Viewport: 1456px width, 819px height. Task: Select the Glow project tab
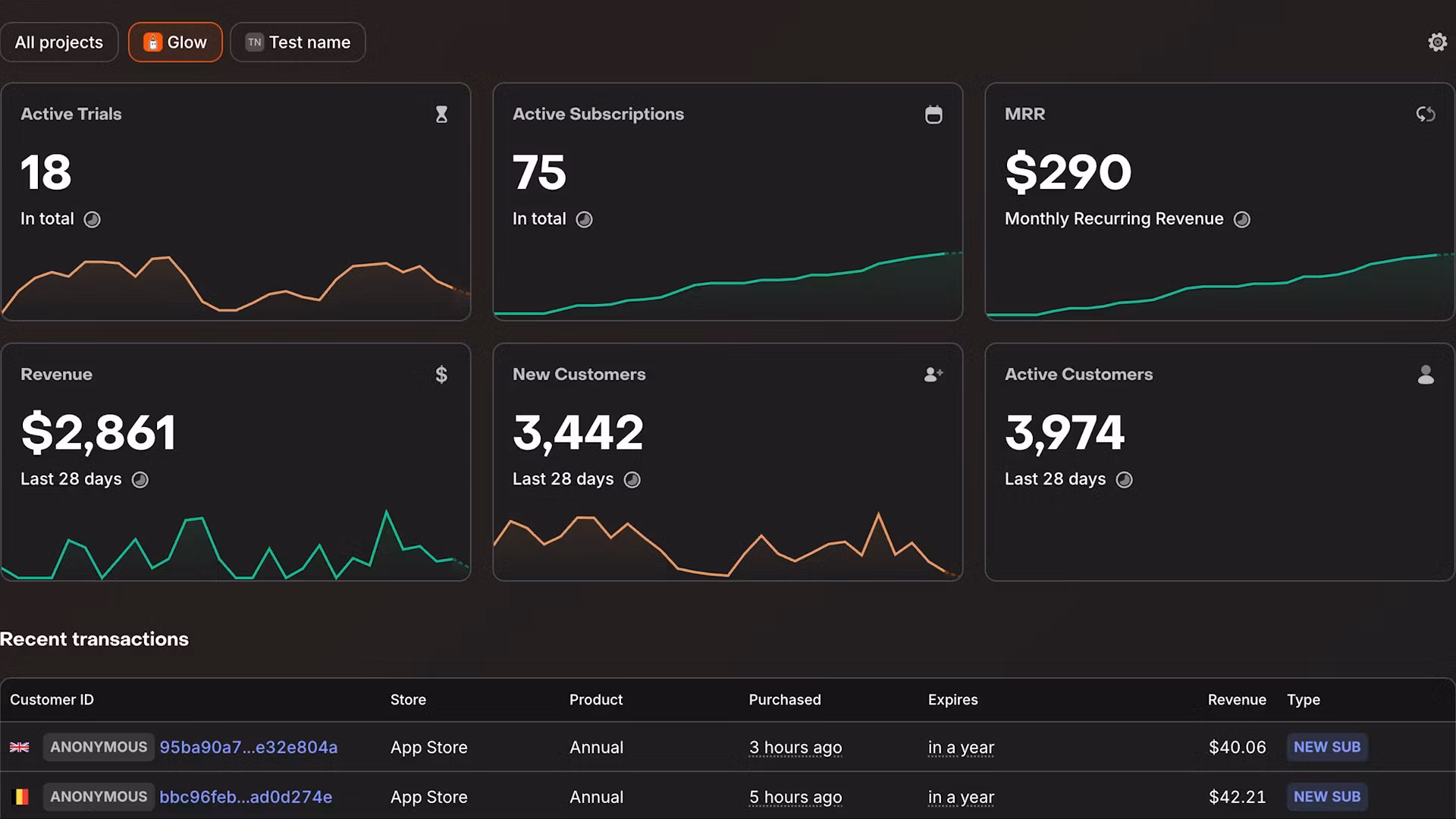(175, 42)
